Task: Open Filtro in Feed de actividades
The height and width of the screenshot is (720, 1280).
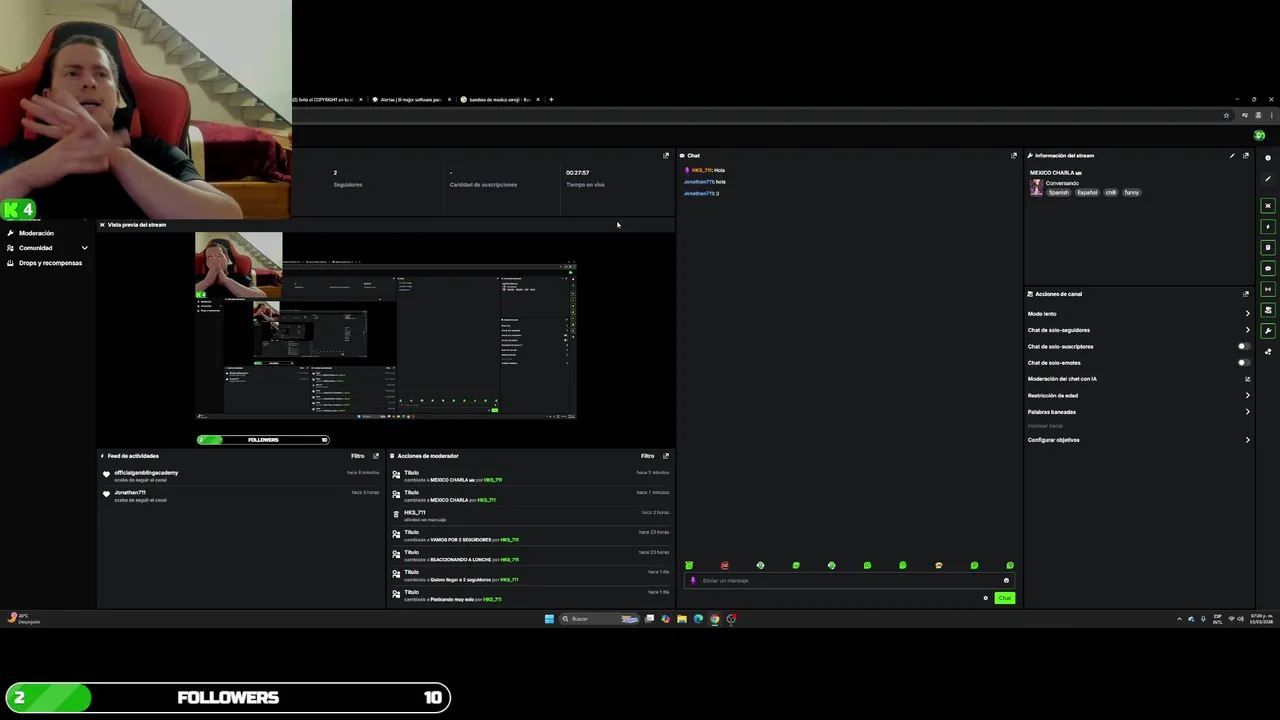Action: tap(358, 456)
